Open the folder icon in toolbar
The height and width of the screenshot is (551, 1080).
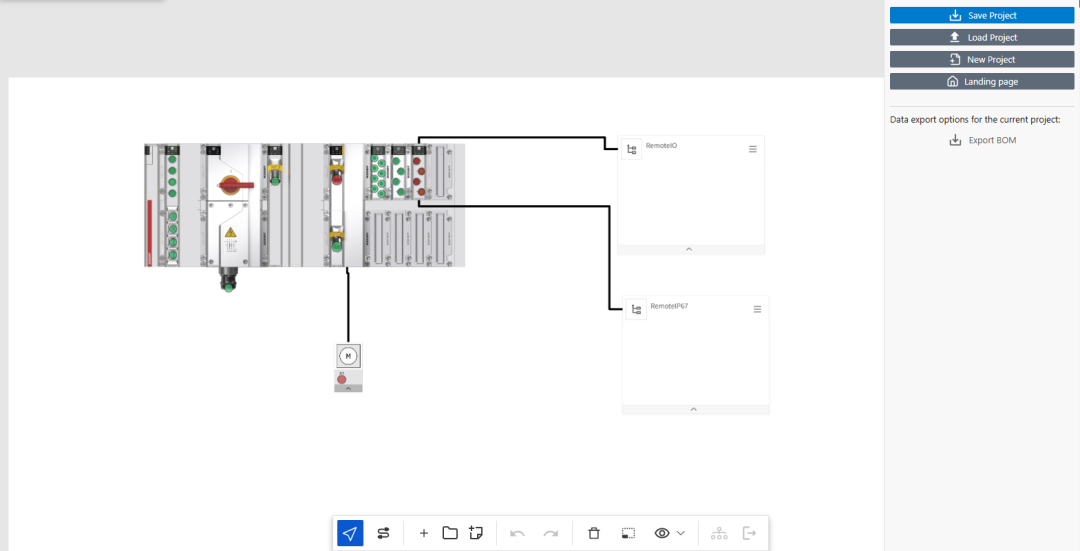pos(450,533)
